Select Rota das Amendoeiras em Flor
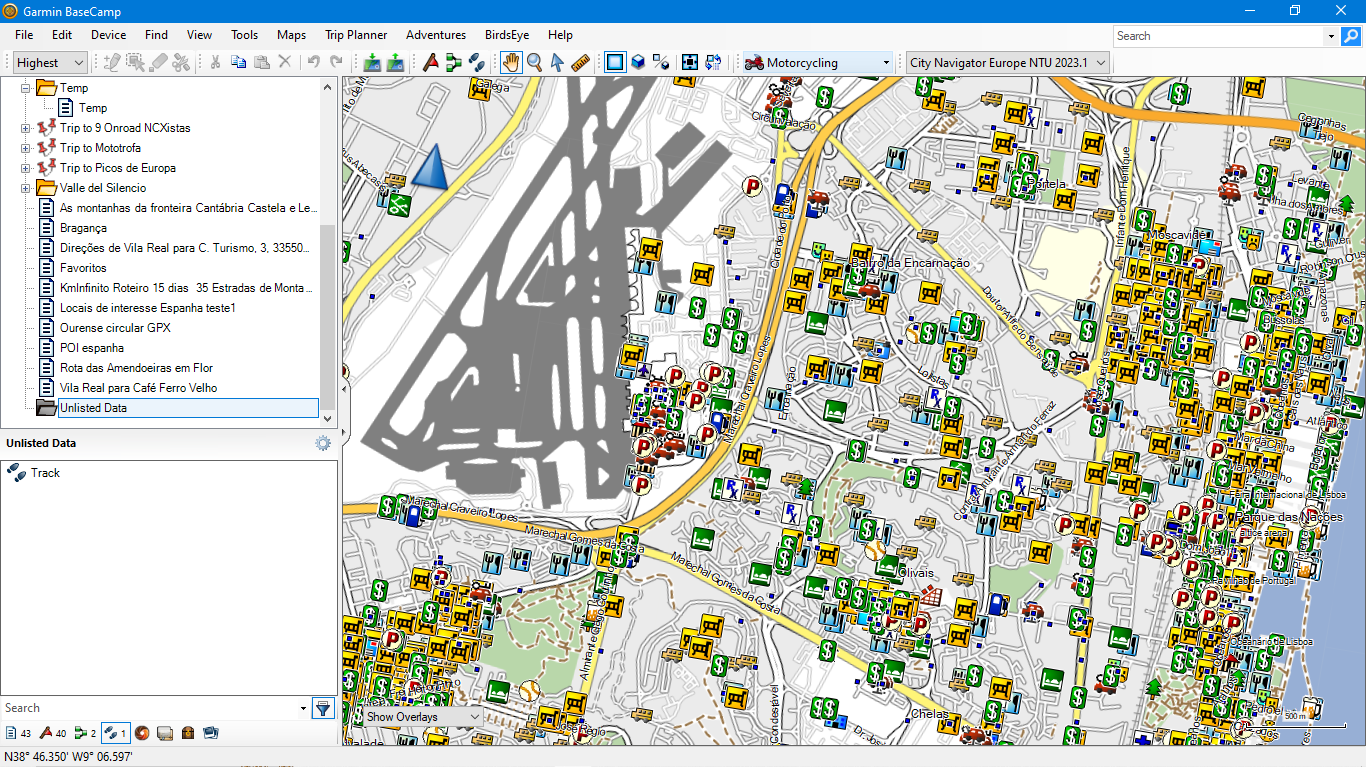1366x767 pixels. coord(136,368)
